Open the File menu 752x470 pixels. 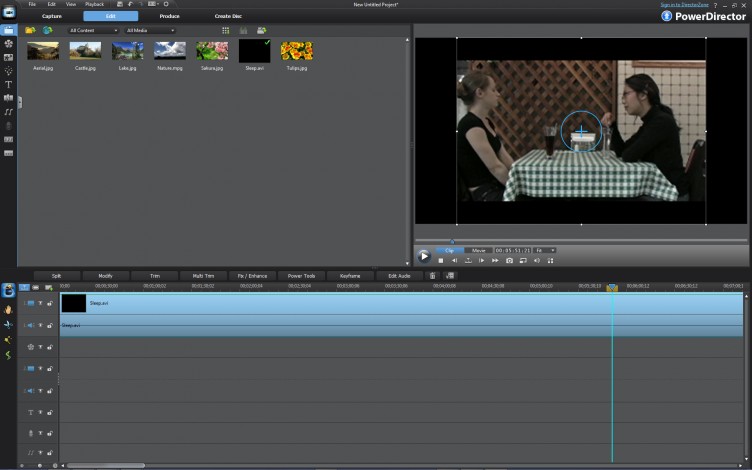32,4
